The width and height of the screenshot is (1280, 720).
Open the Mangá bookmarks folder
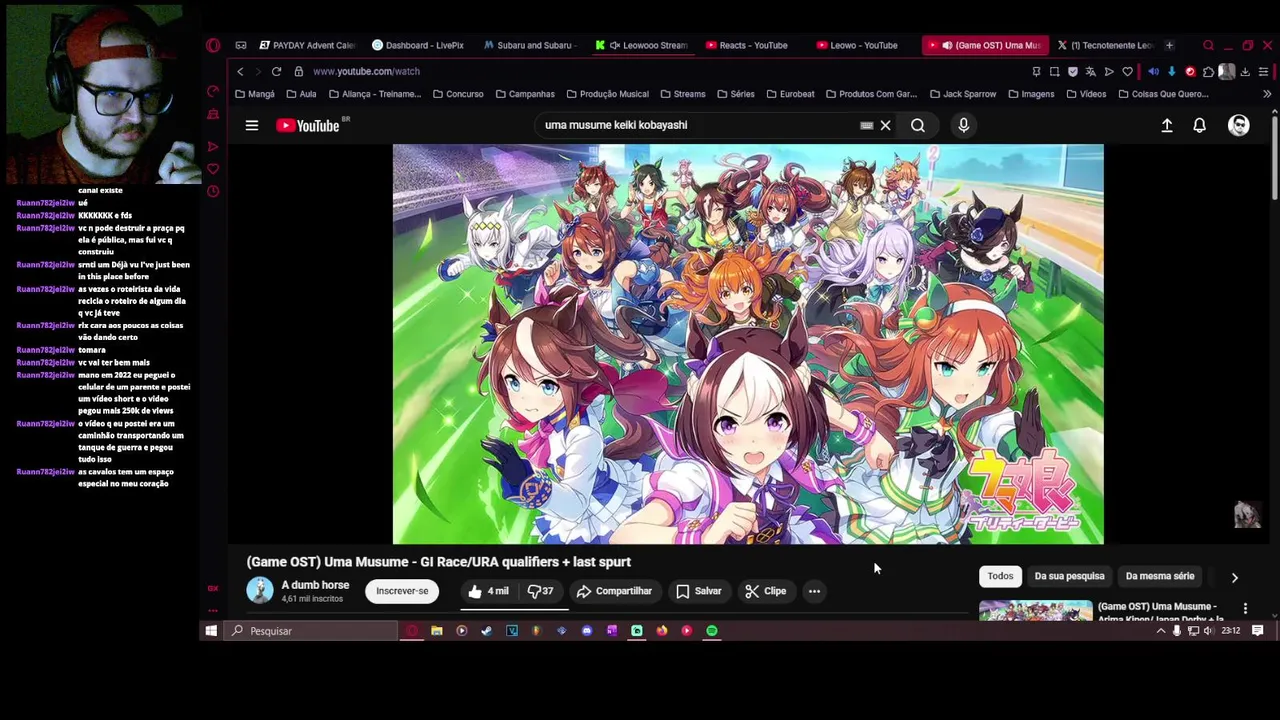click(x=255, y=94)
